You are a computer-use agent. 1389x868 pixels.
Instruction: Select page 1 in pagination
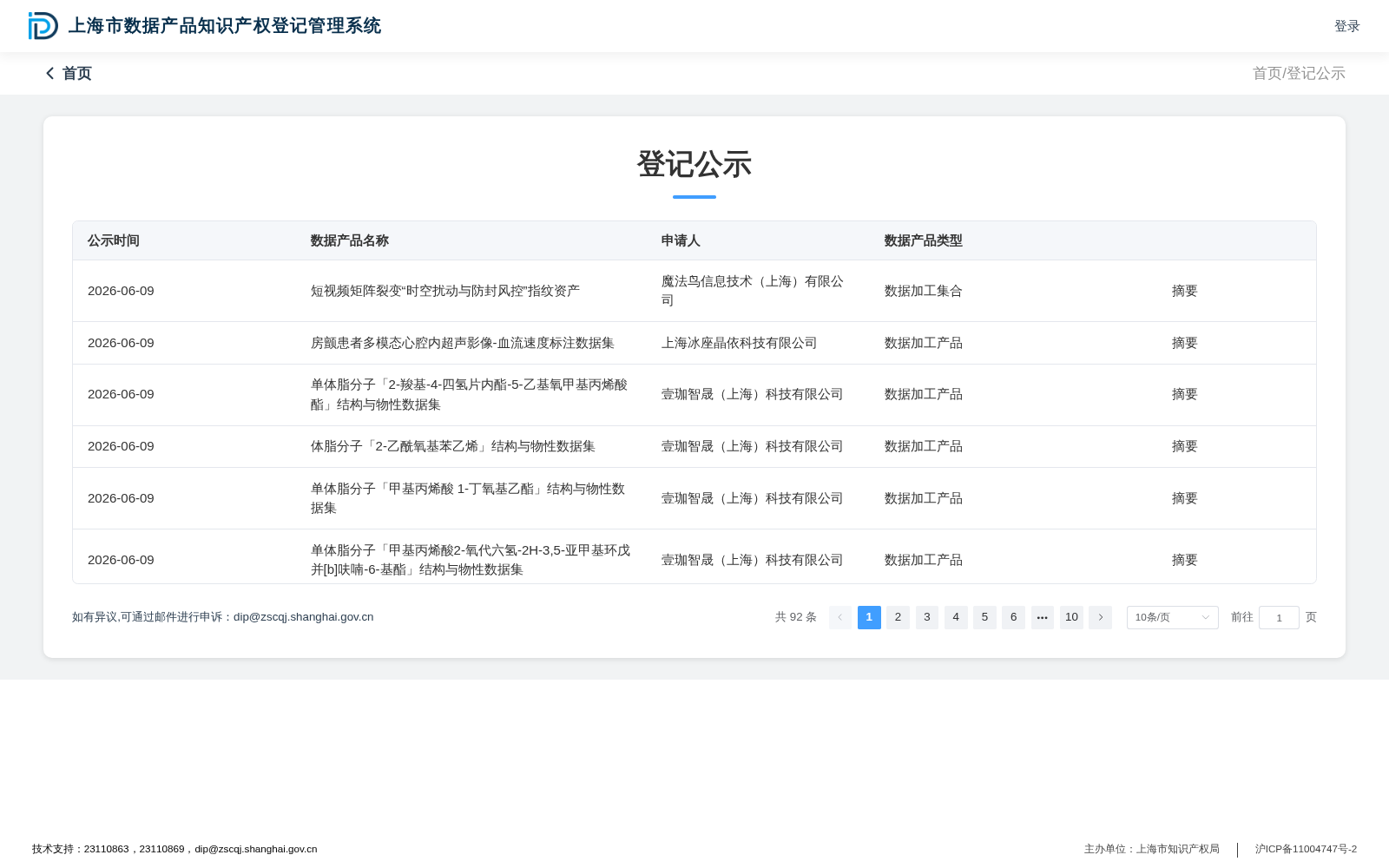(x=869, y=617)
